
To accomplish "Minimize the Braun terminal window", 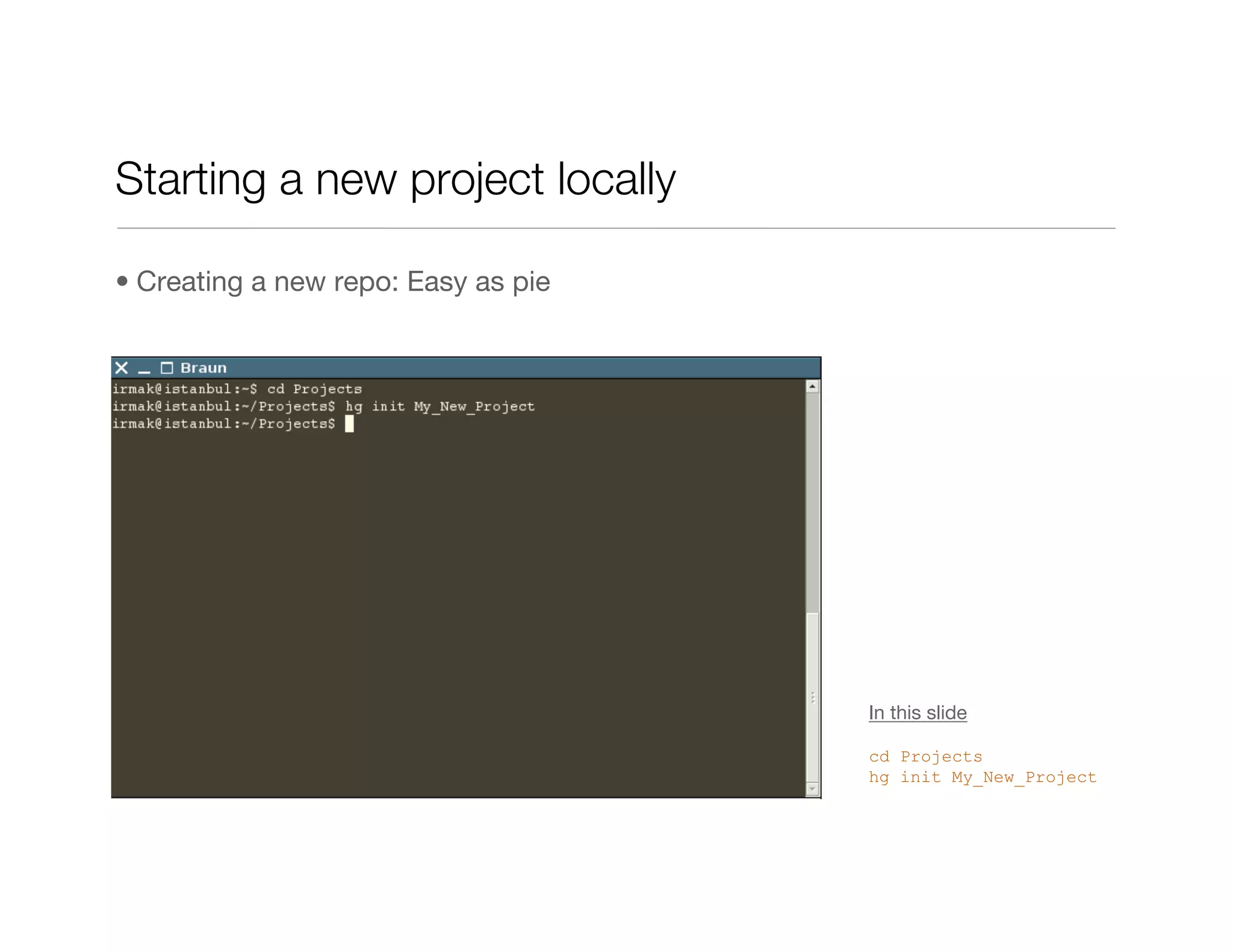I will [144, 372].
